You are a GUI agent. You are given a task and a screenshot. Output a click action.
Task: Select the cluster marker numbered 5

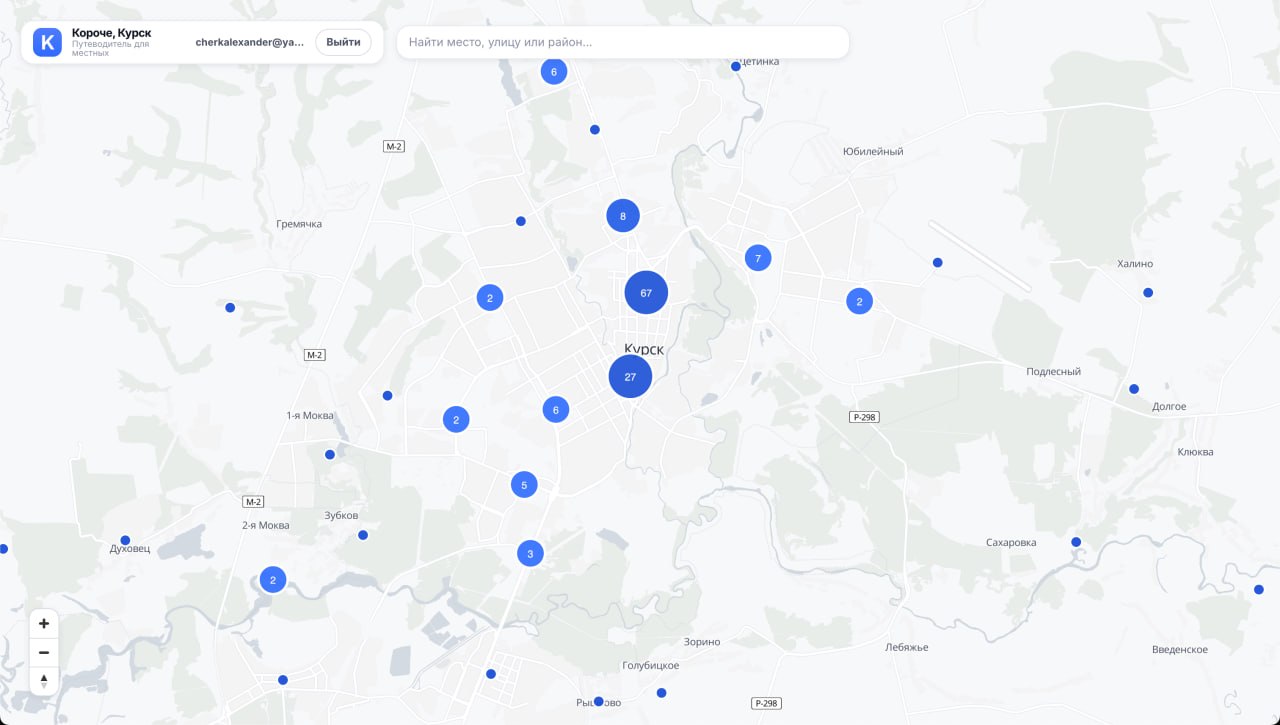(x=524, y=485)
